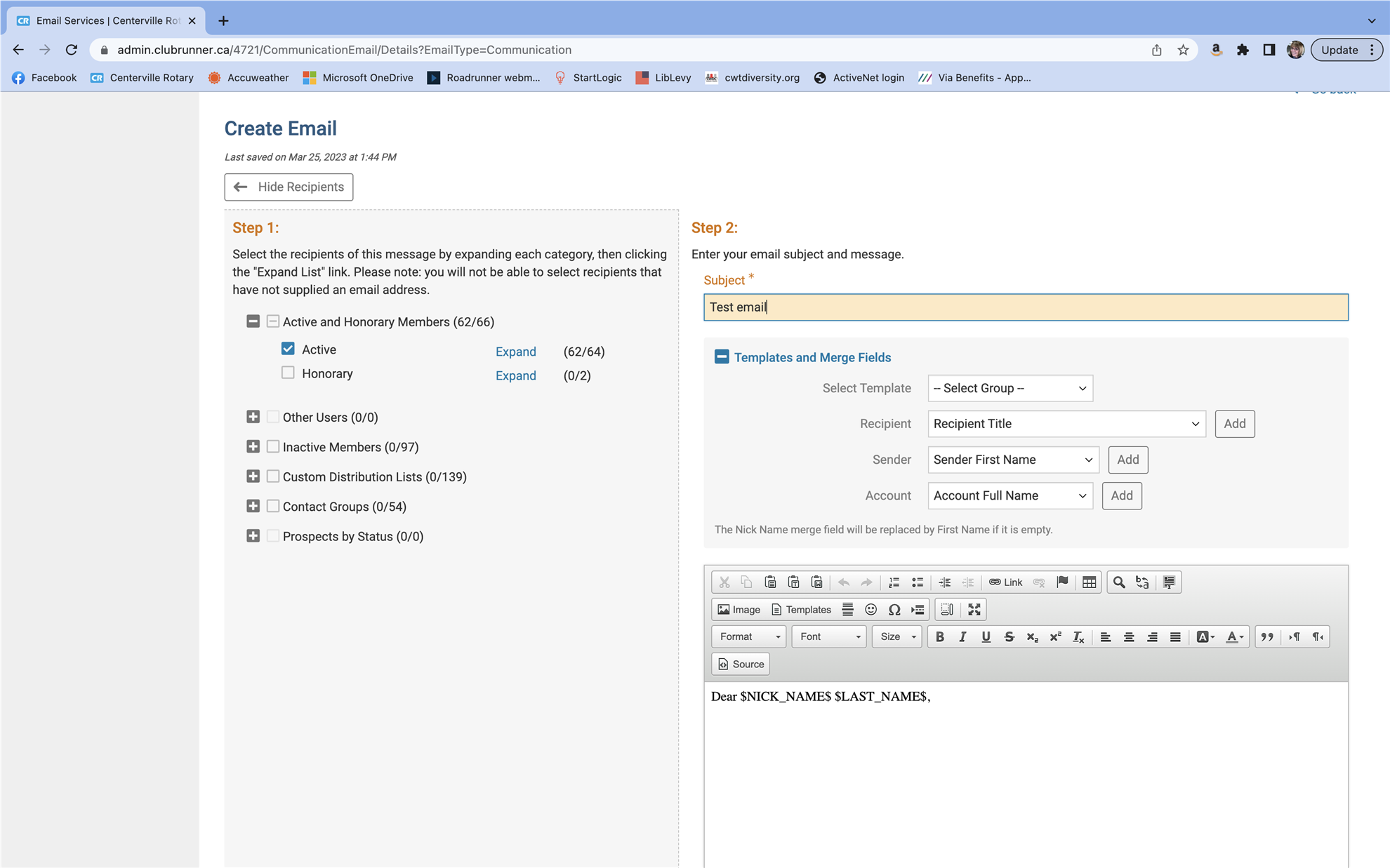This screenshot has width=1390, height=868.
Task: Check the Honorary members checkbox
Action: 288,373
